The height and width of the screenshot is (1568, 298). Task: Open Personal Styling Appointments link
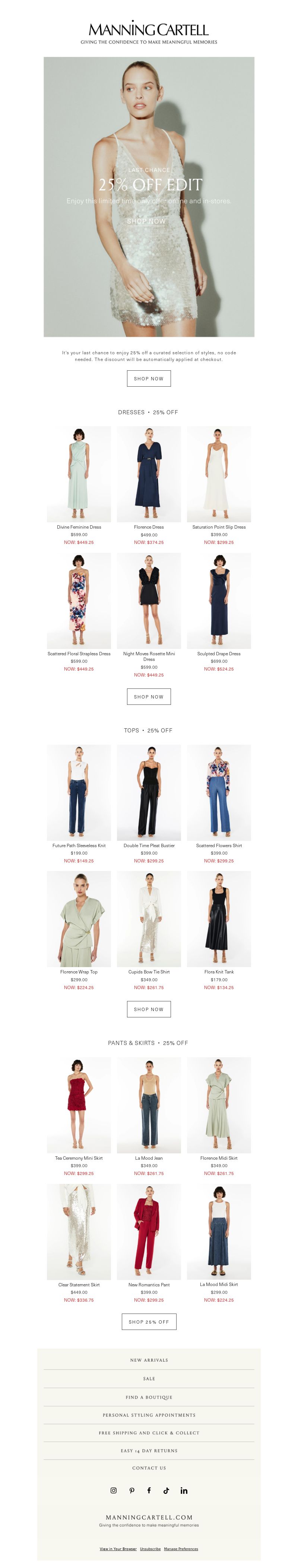coord(149,1415)
